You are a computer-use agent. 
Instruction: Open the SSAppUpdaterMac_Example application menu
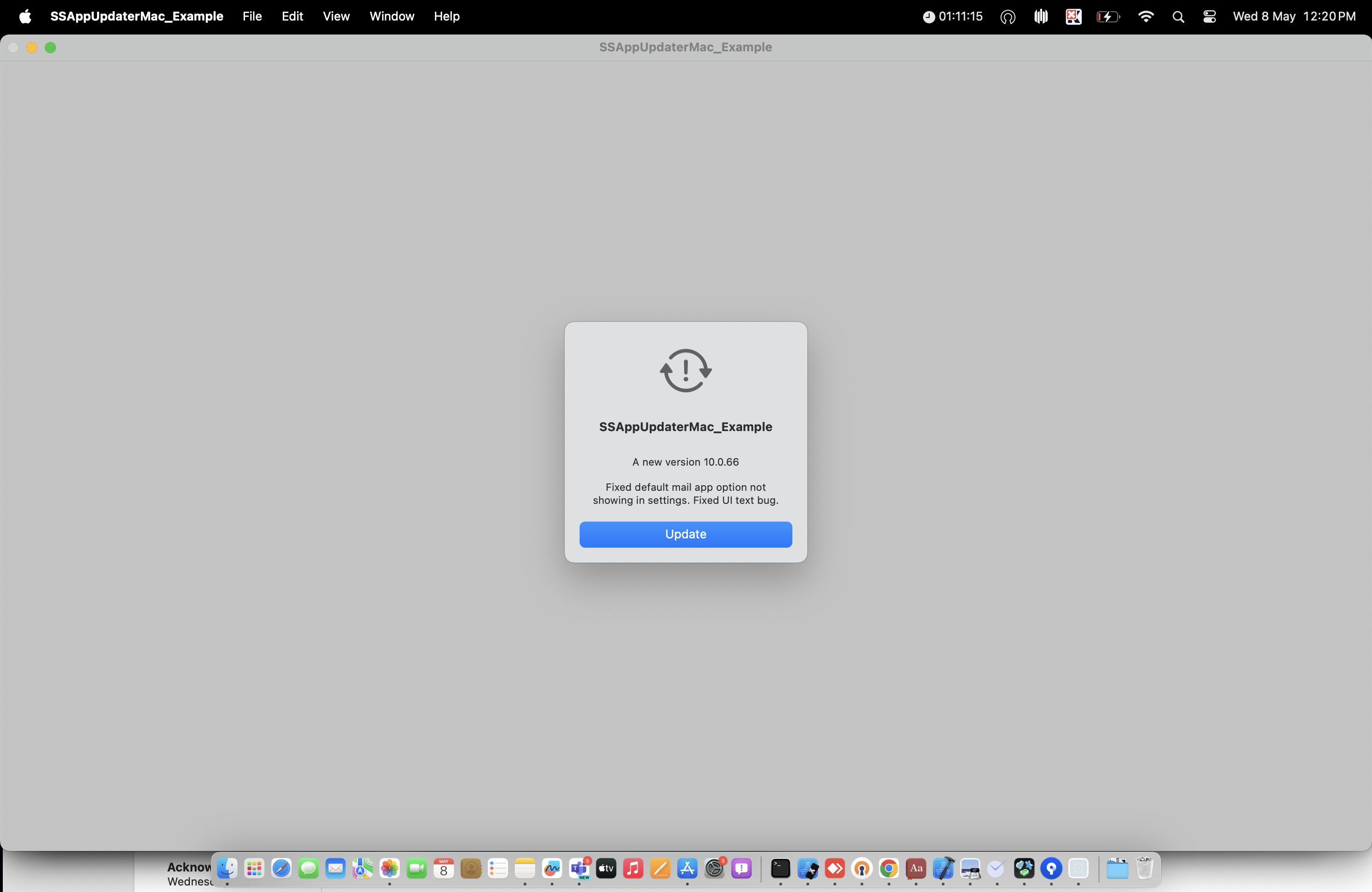point(137,16)
